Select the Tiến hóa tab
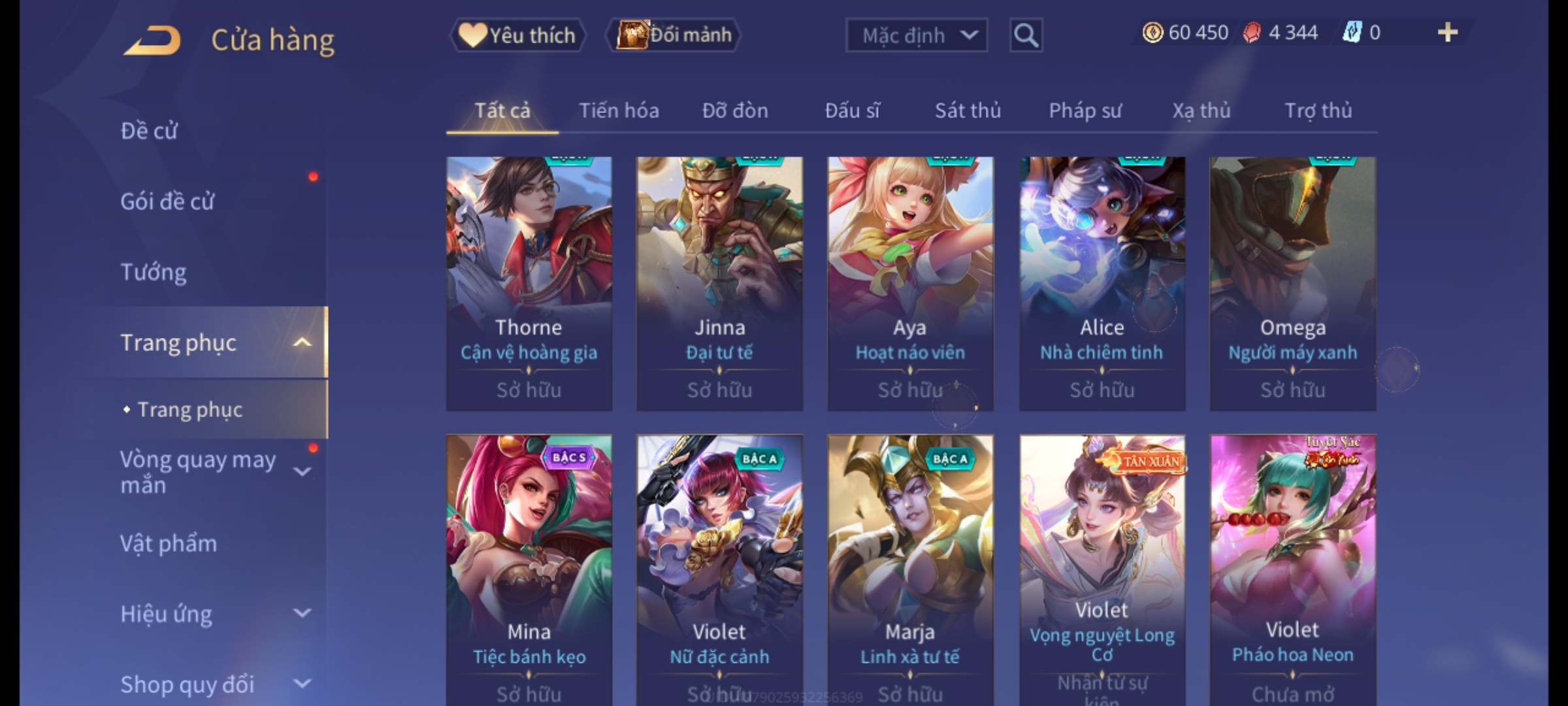 [619, 110]
